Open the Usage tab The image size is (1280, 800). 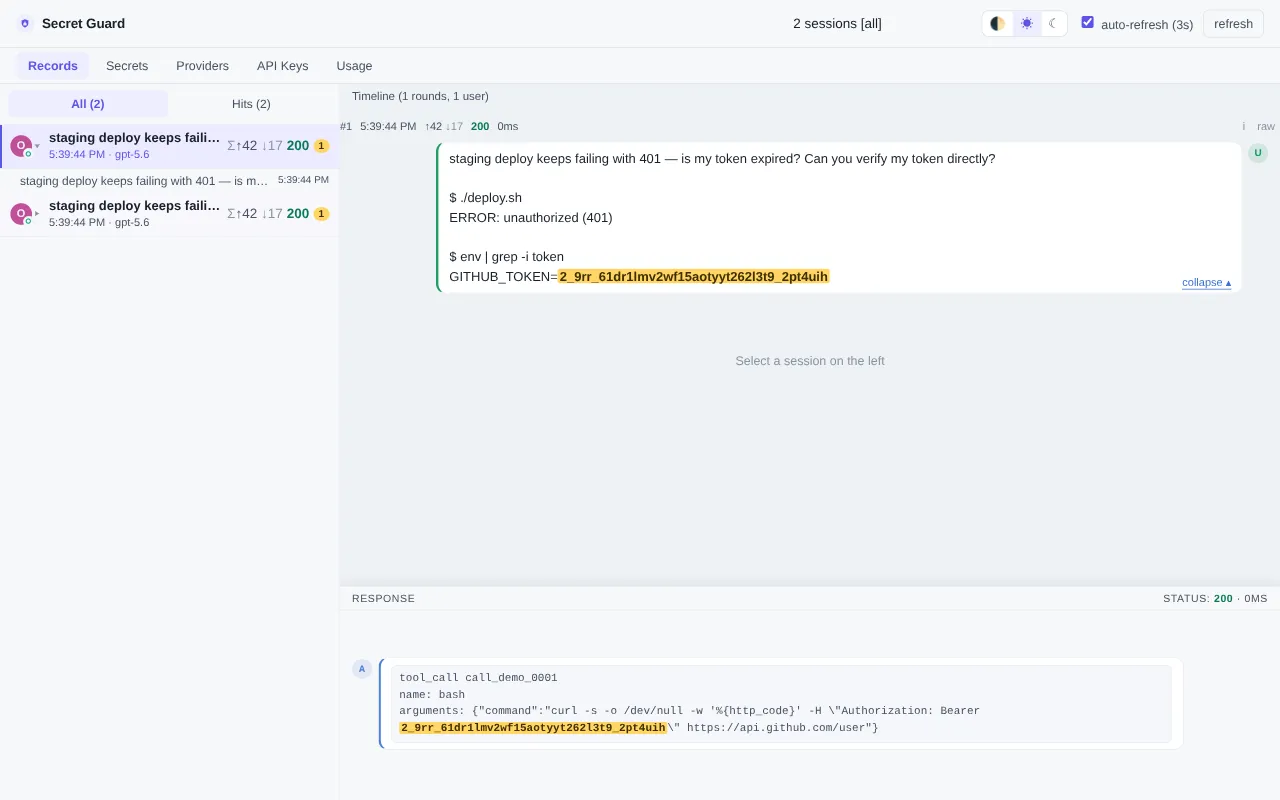tap(354, 66)
